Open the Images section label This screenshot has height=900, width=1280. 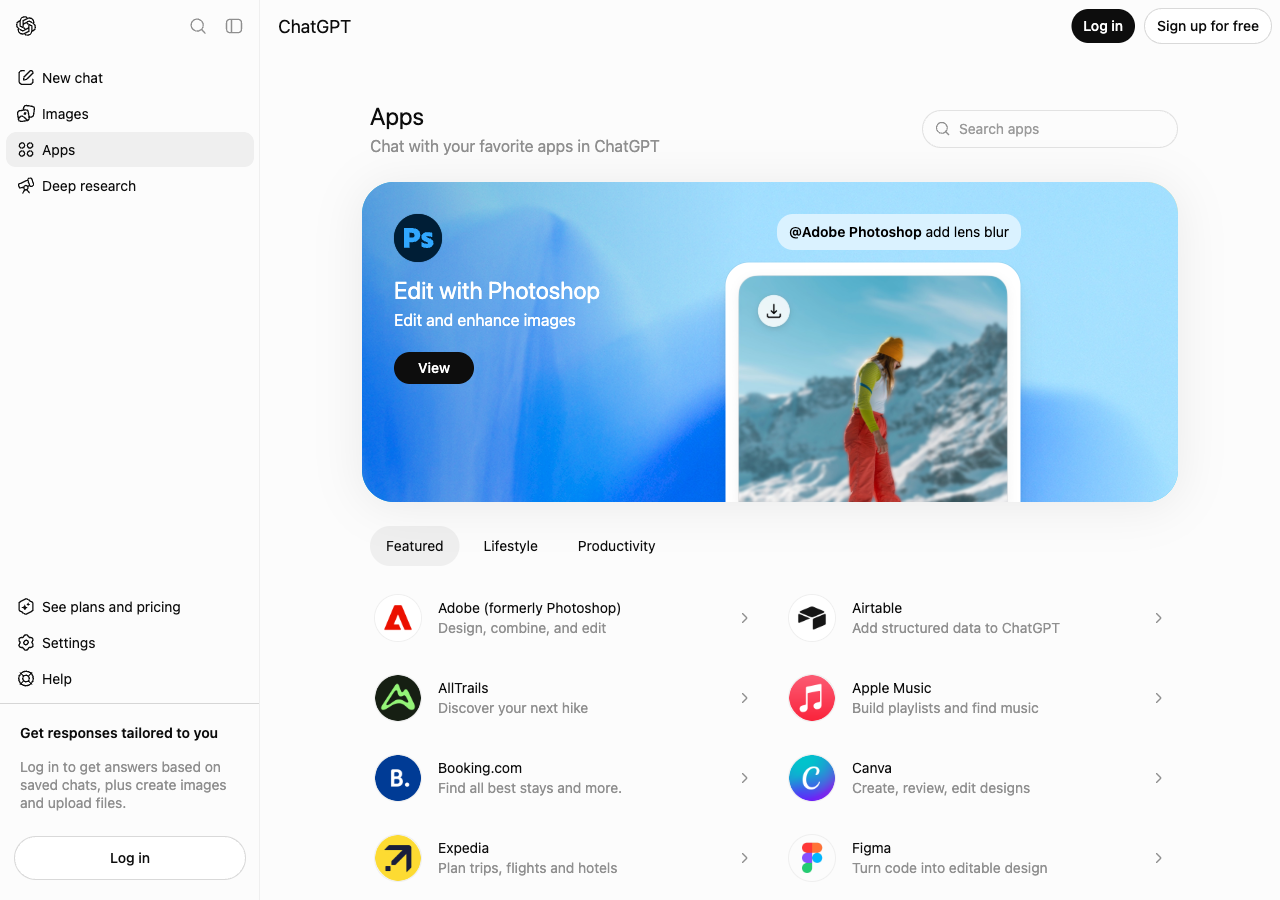65,114
